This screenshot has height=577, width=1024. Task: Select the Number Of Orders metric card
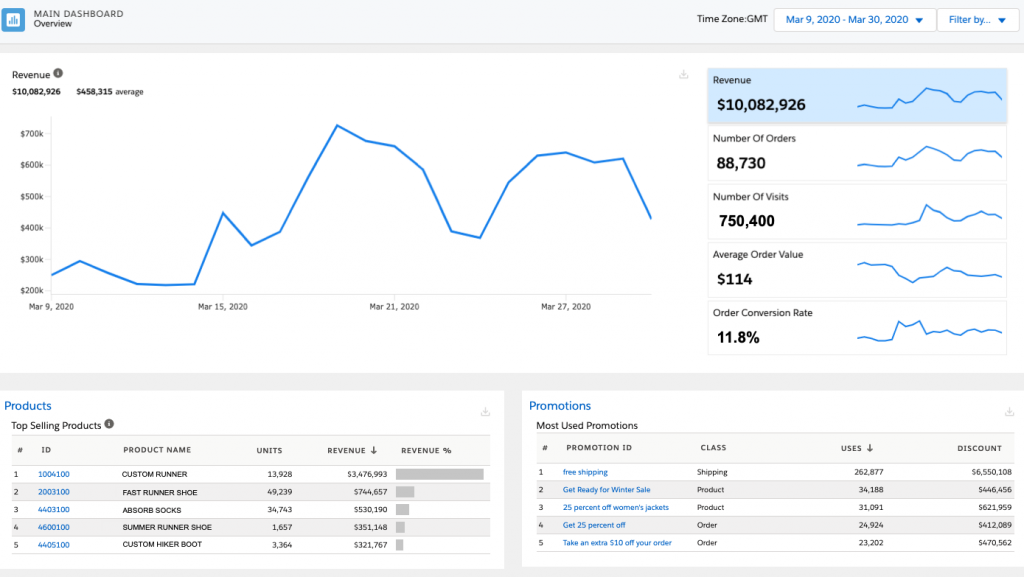tap(856, 154)
